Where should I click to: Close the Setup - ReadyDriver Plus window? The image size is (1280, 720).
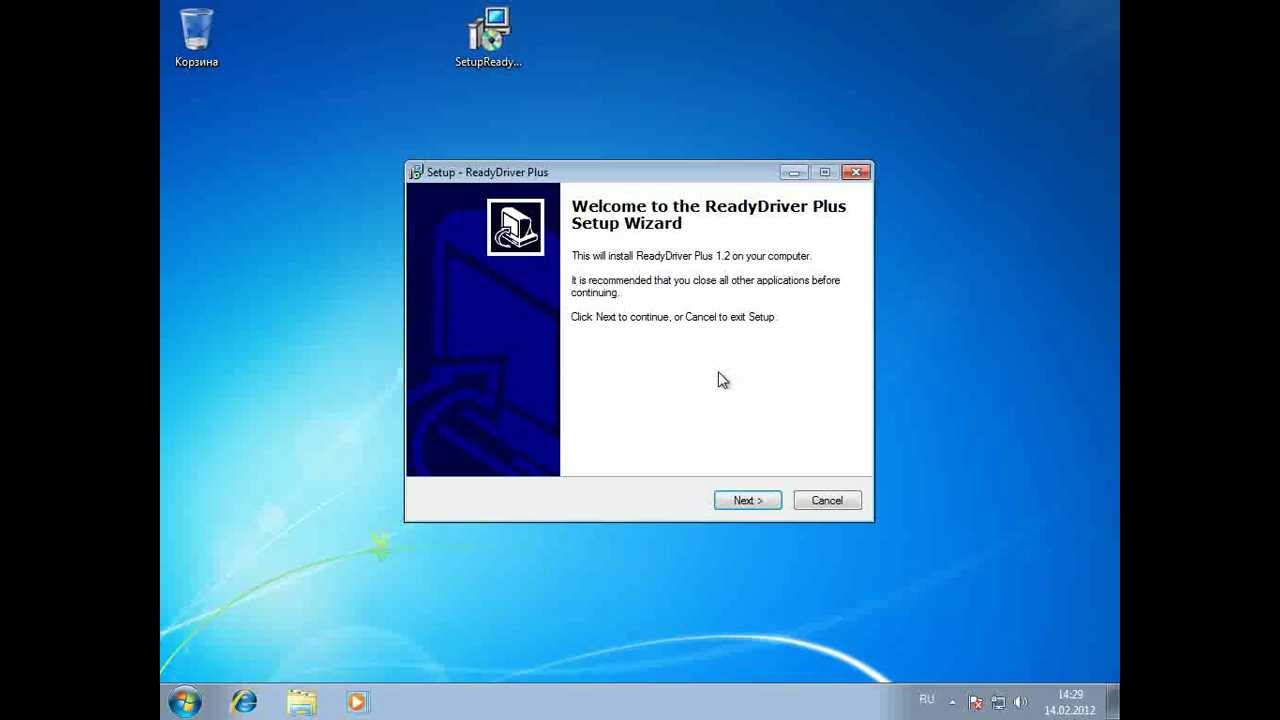pos(856,172)
